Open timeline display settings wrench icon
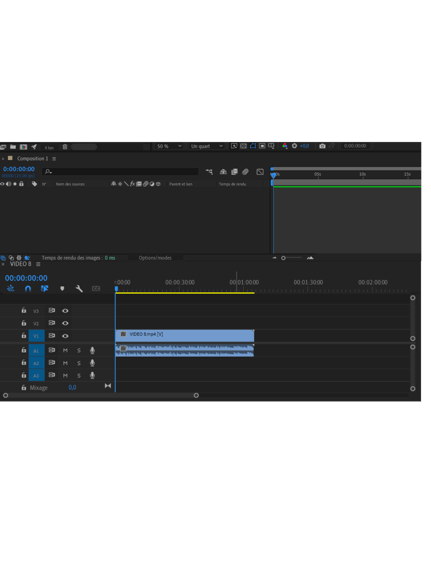The height and width of the screenshot is (566, 431). click(x=79, y=288)
